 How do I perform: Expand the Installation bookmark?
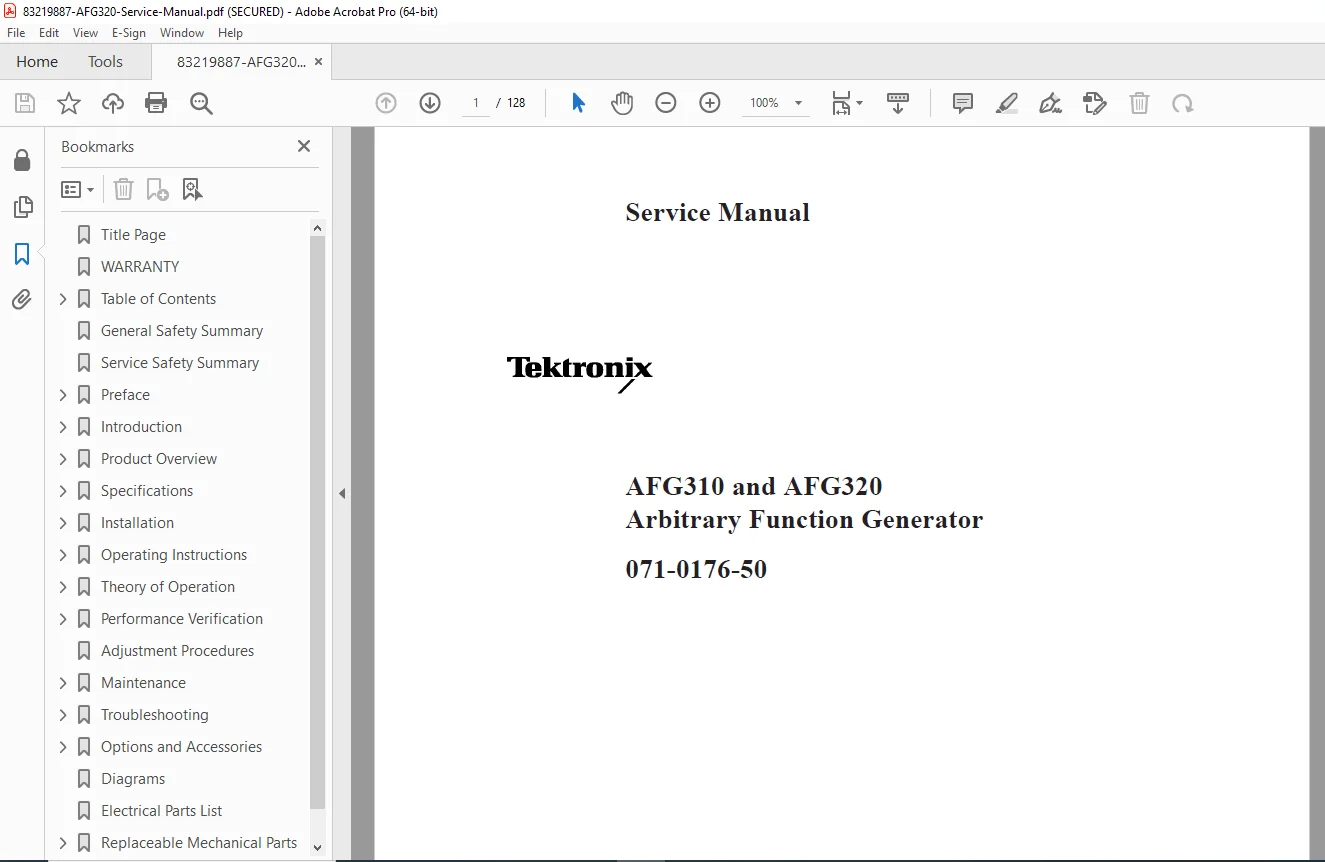tap(63, 523)
